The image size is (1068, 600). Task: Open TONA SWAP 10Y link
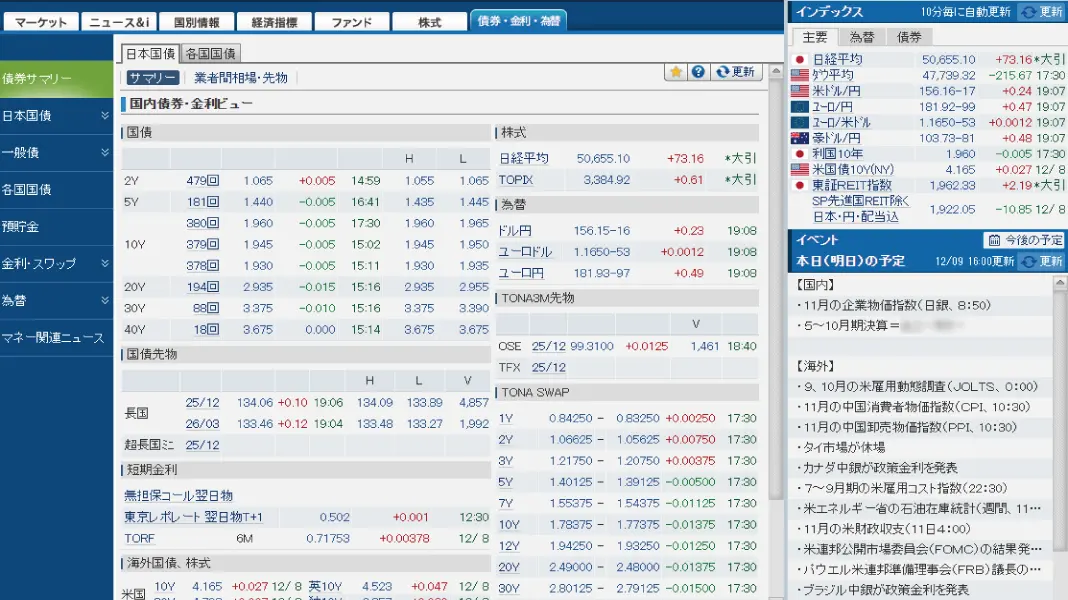click(509, 524)
